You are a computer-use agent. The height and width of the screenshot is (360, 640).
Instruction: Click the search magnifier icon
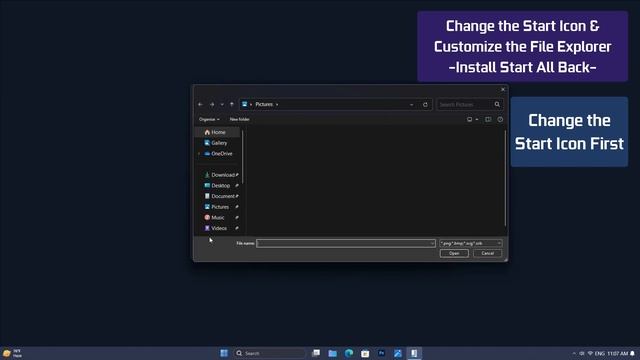click(497, 104)
